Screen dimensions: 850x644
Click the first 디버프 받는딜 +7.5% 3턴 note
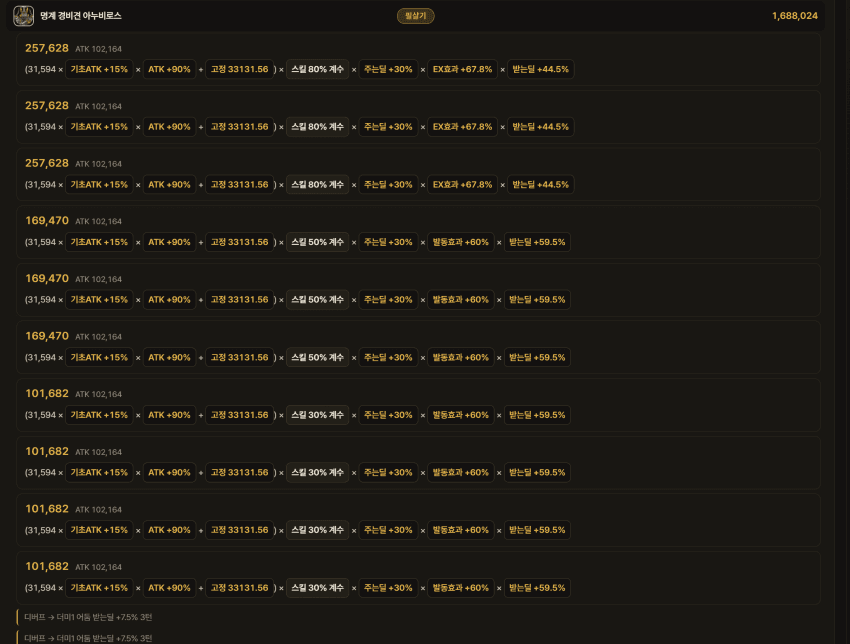coord(88,617)
